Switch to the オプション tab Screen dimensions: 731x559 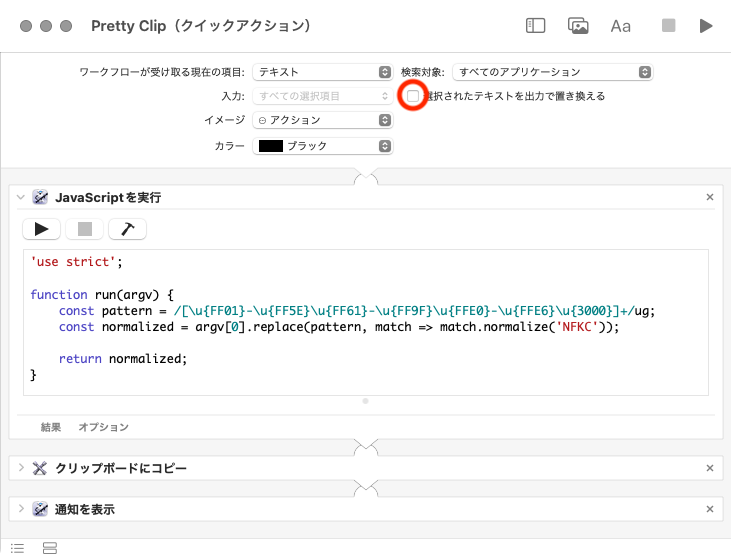(x=103, y=427)
